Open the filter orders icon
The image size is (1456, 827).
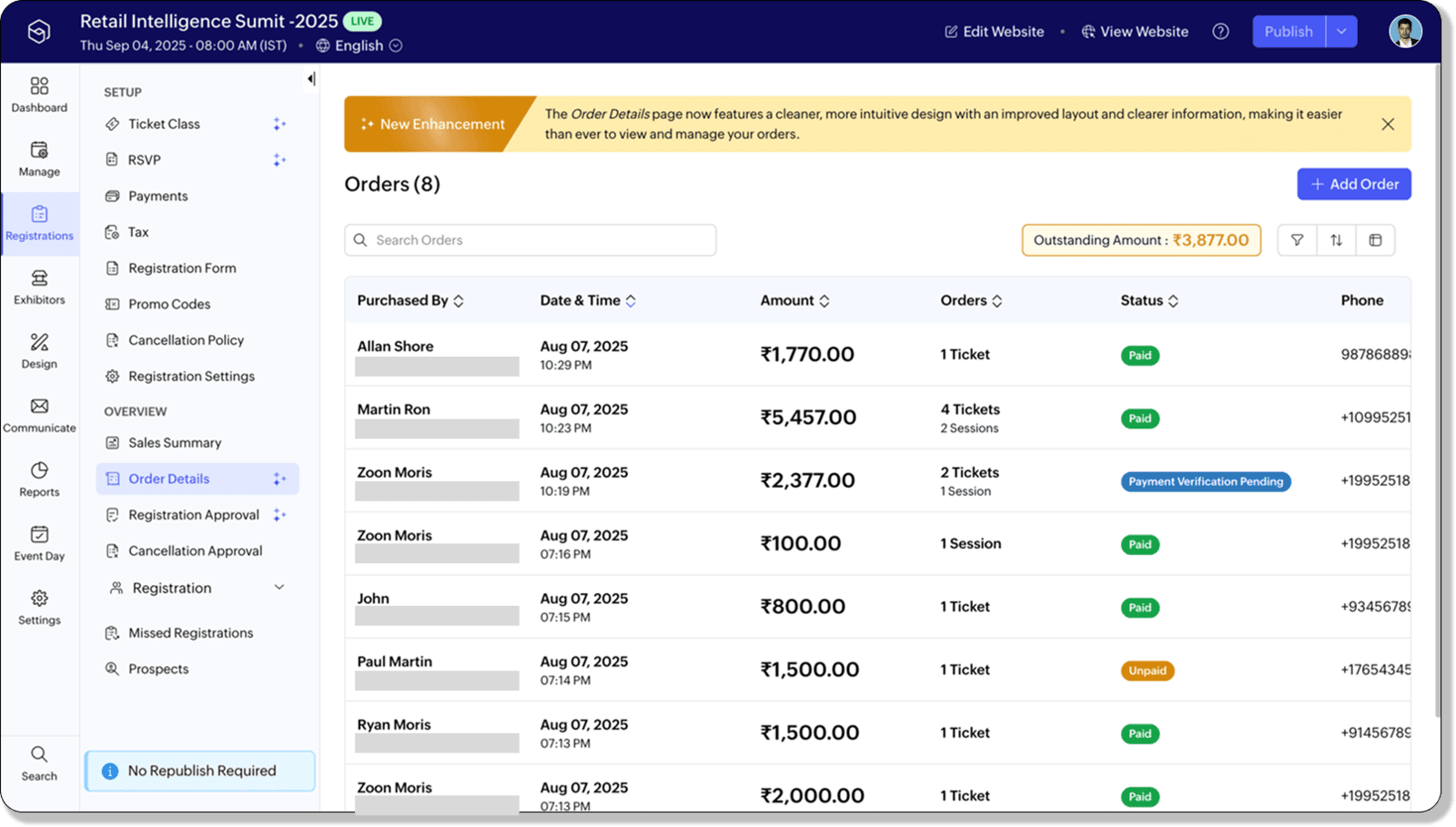[x=1297, y=240]
